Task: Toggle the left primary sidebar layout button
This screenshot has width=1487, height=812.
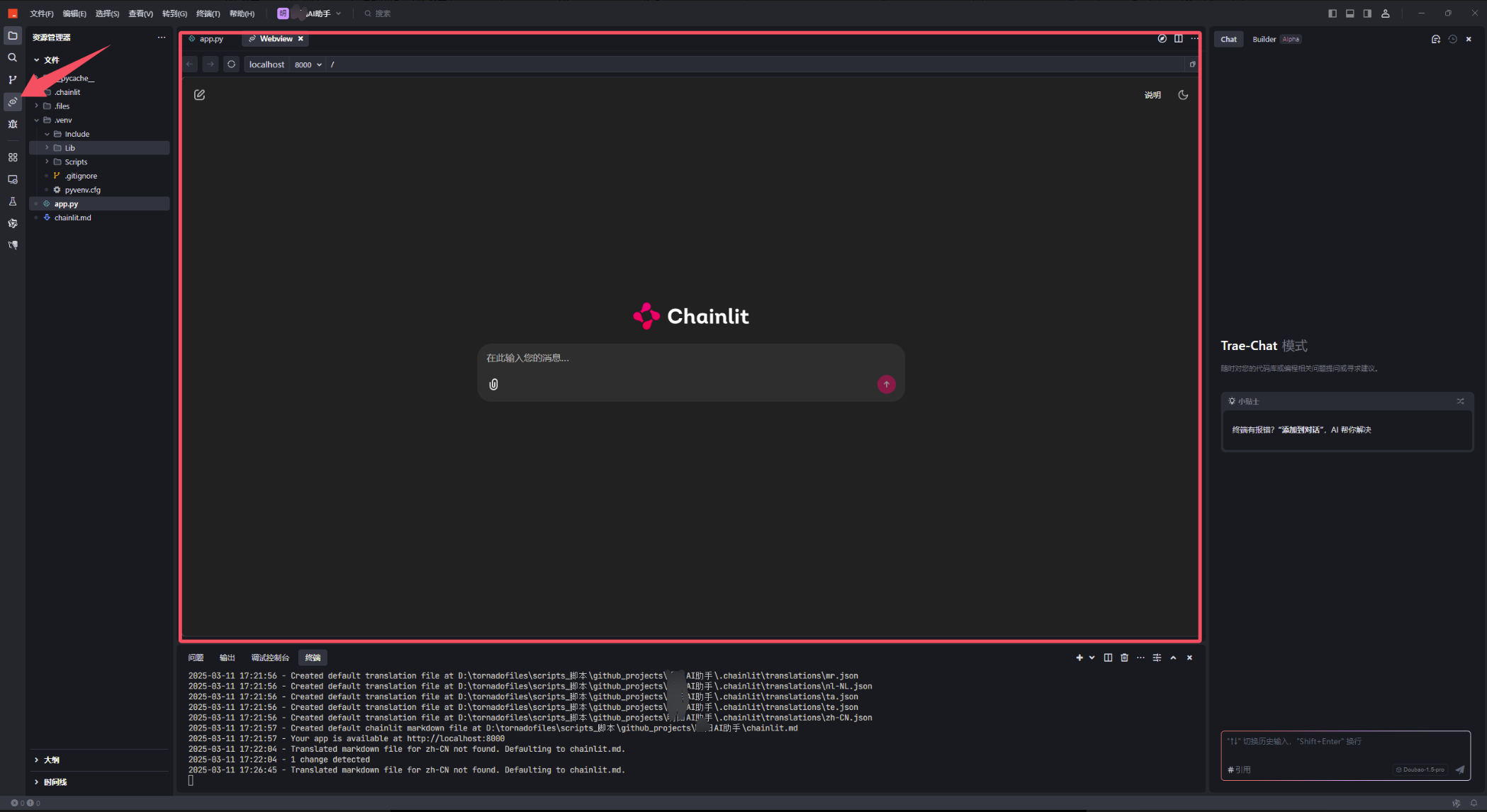Action: pyautogui.click(x=1332, y=13)
